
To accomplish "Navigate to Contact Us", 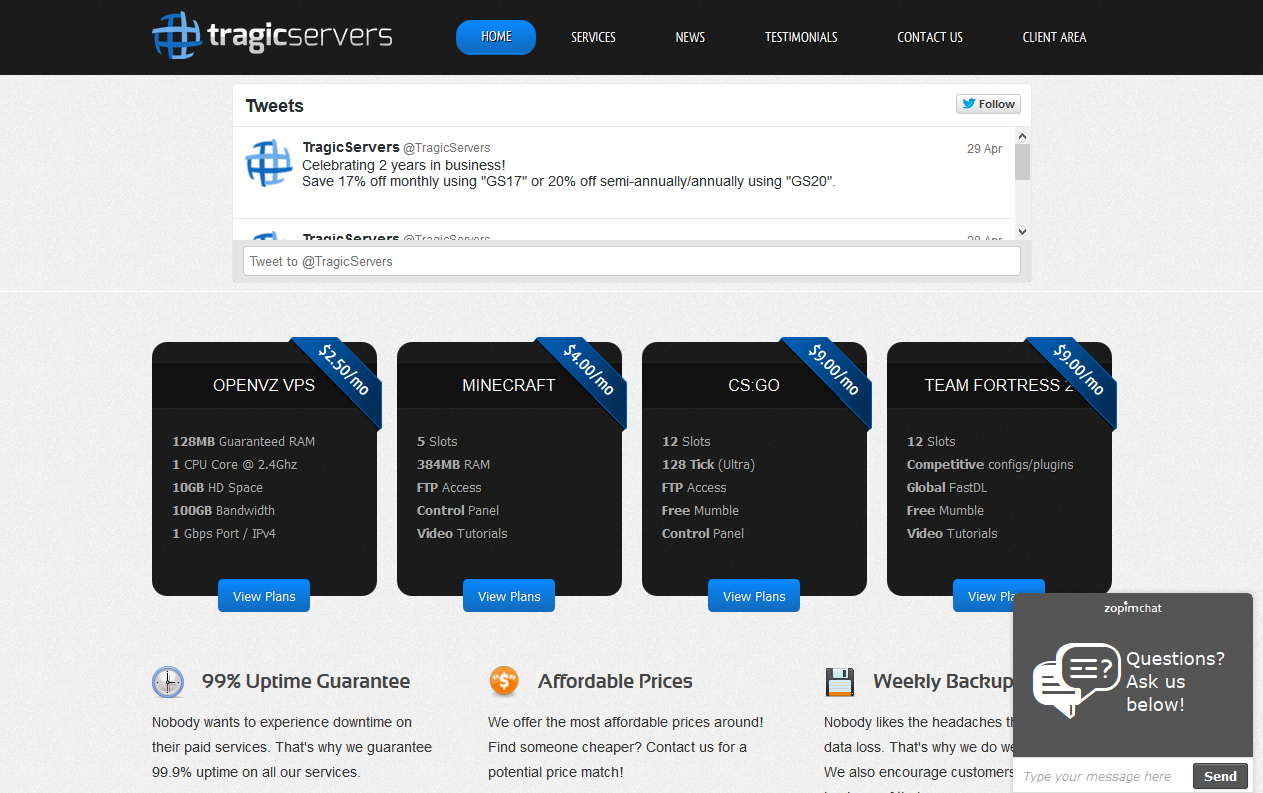I will [930, 37].
